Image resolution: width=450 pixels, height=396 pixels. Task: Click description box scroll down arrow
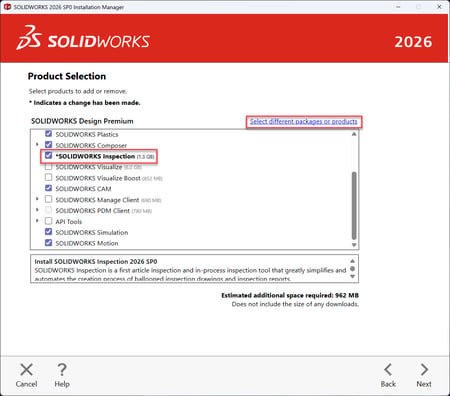[x=353, y=277]
